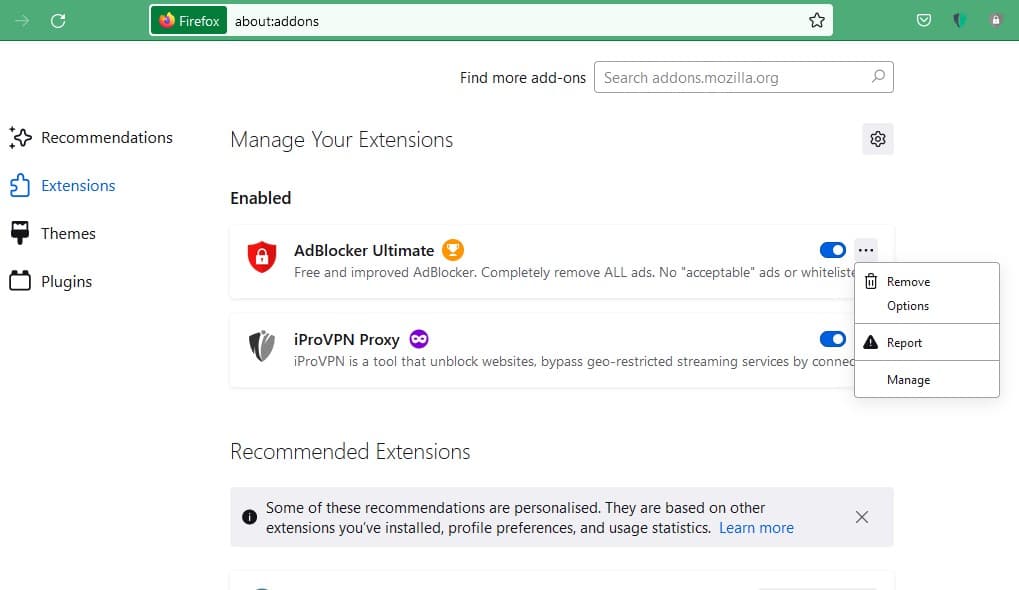This screenshot has width=1019, height=590.
Task: Choose Report from the extension menu
Action: 927,342
